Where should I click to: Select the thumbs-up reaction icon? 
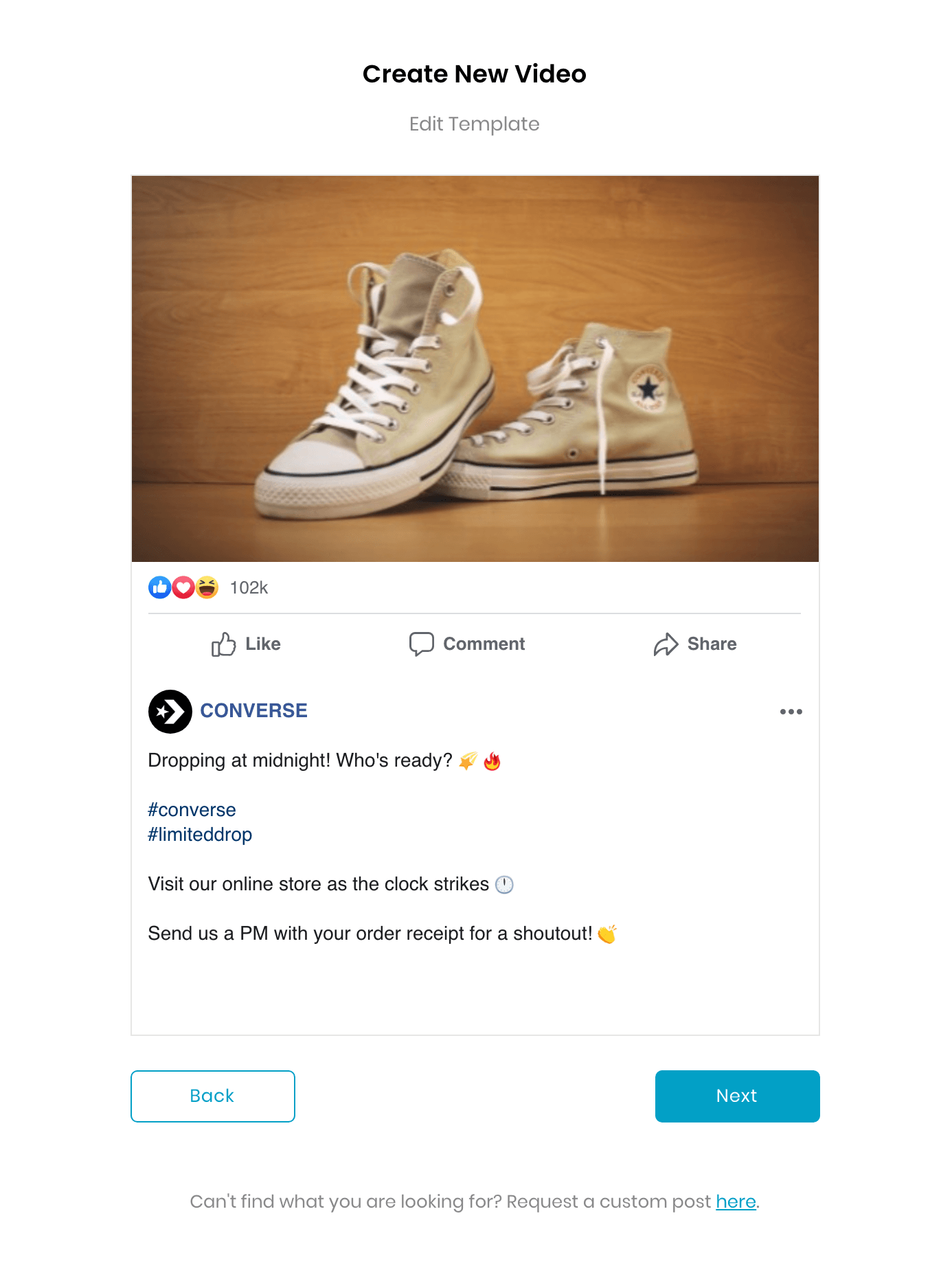159,587
